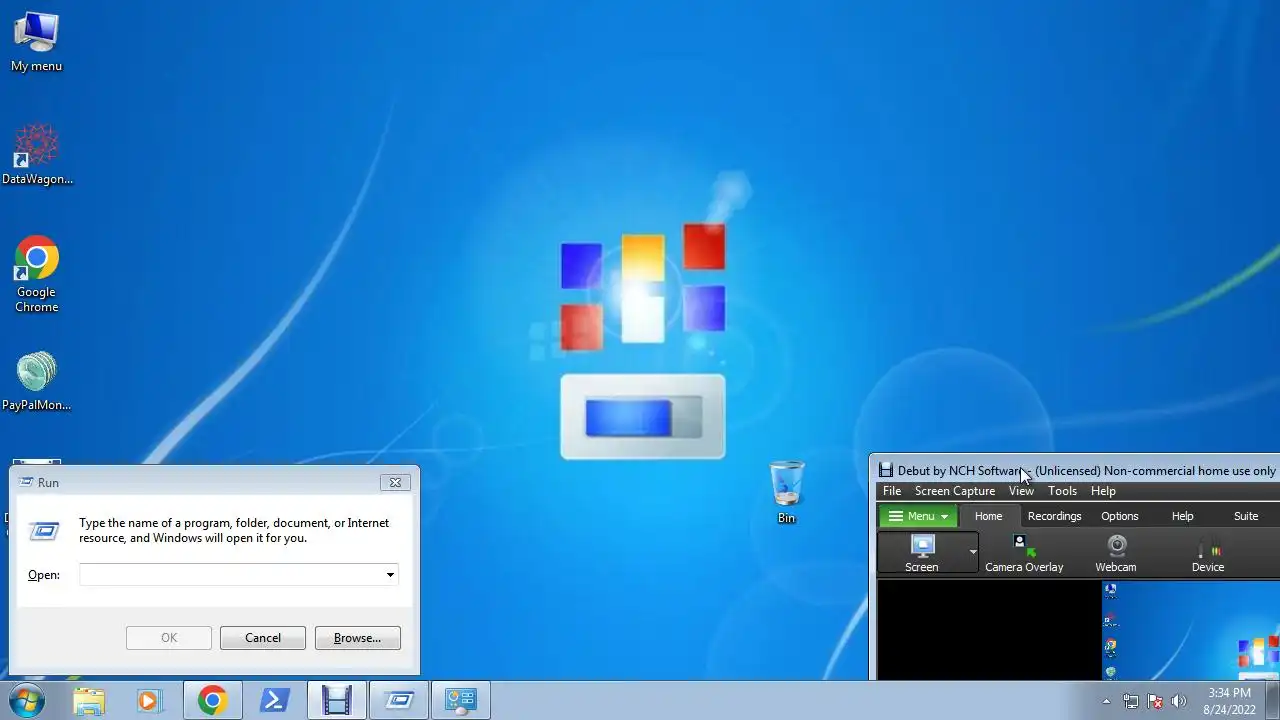Image resolution: width=1280 pixels, height=720 pixels.
Task: Click the Open text field in Run
Action: [x=231, y=575]
